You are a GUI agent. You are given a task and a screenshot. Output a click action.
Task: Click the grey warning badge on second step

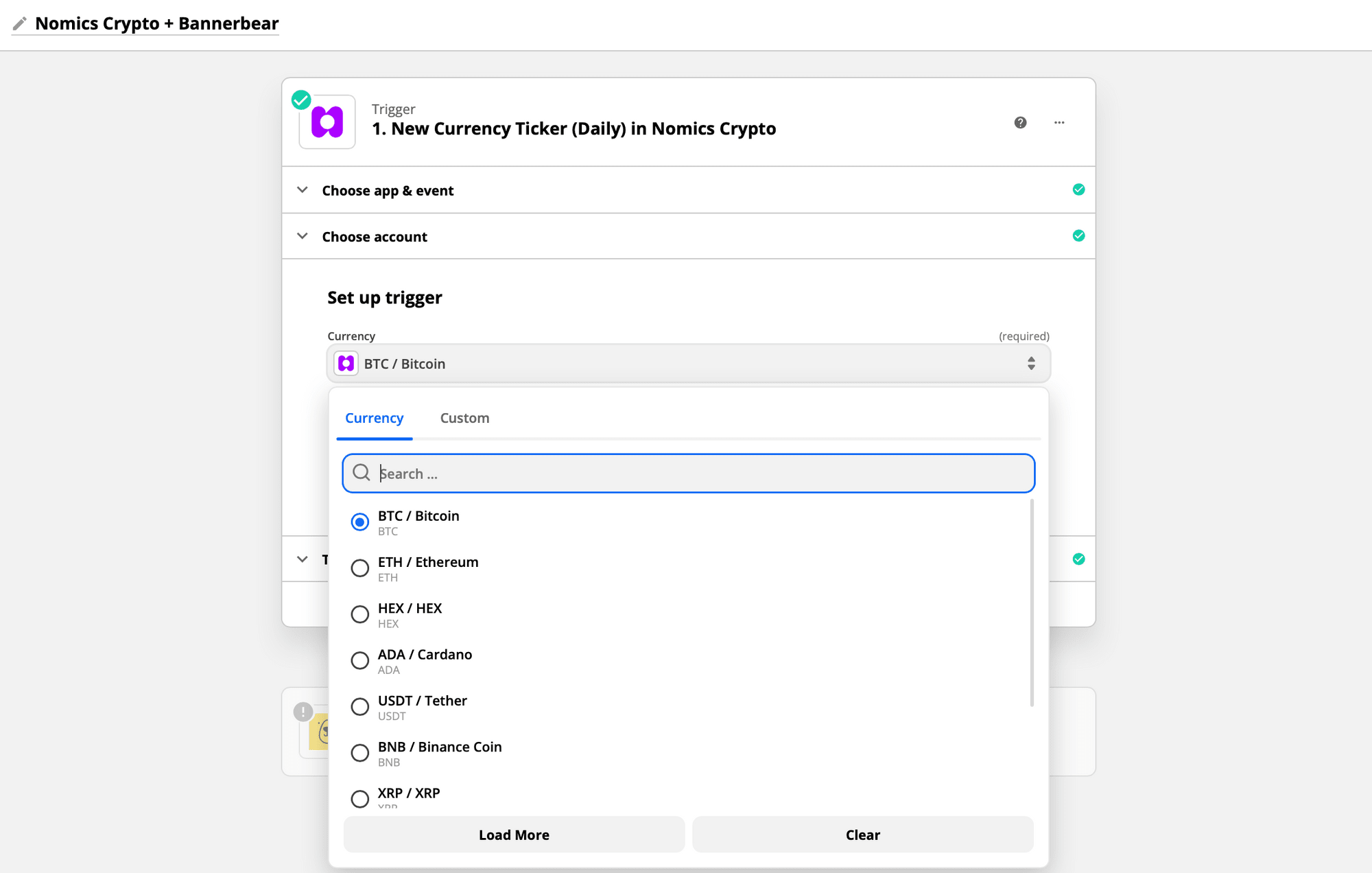303,712
